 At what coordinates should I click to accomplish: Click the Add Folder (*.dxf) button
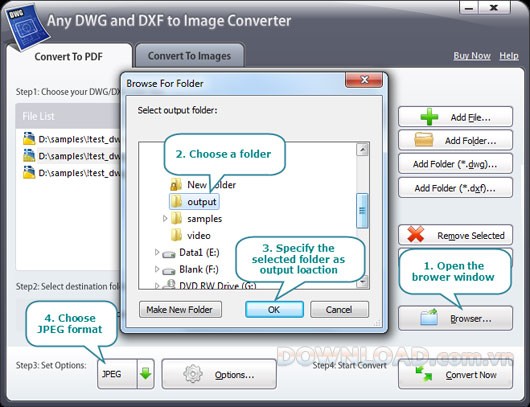point(455,188)
